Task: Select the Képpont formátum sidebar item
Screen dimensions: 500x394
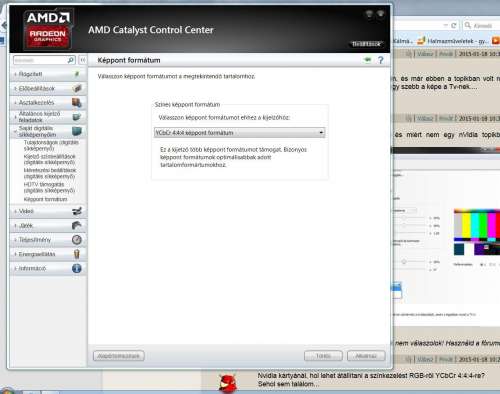Action: 46,199
